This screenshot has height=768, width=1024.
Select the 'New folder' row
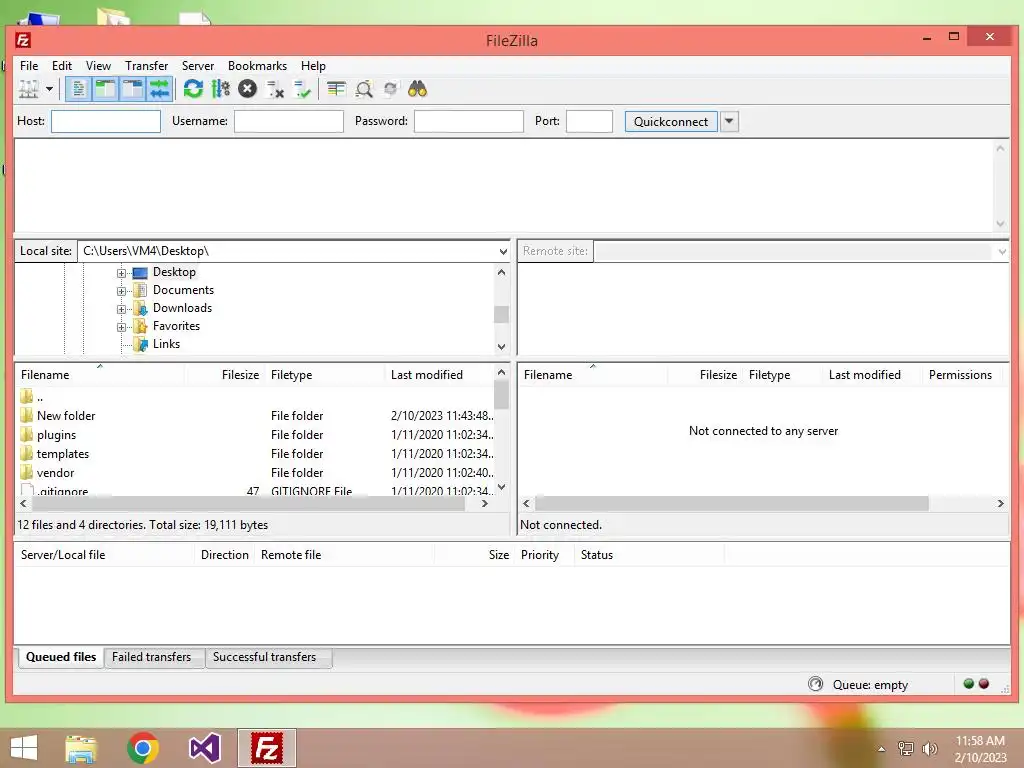pos(253,416)
